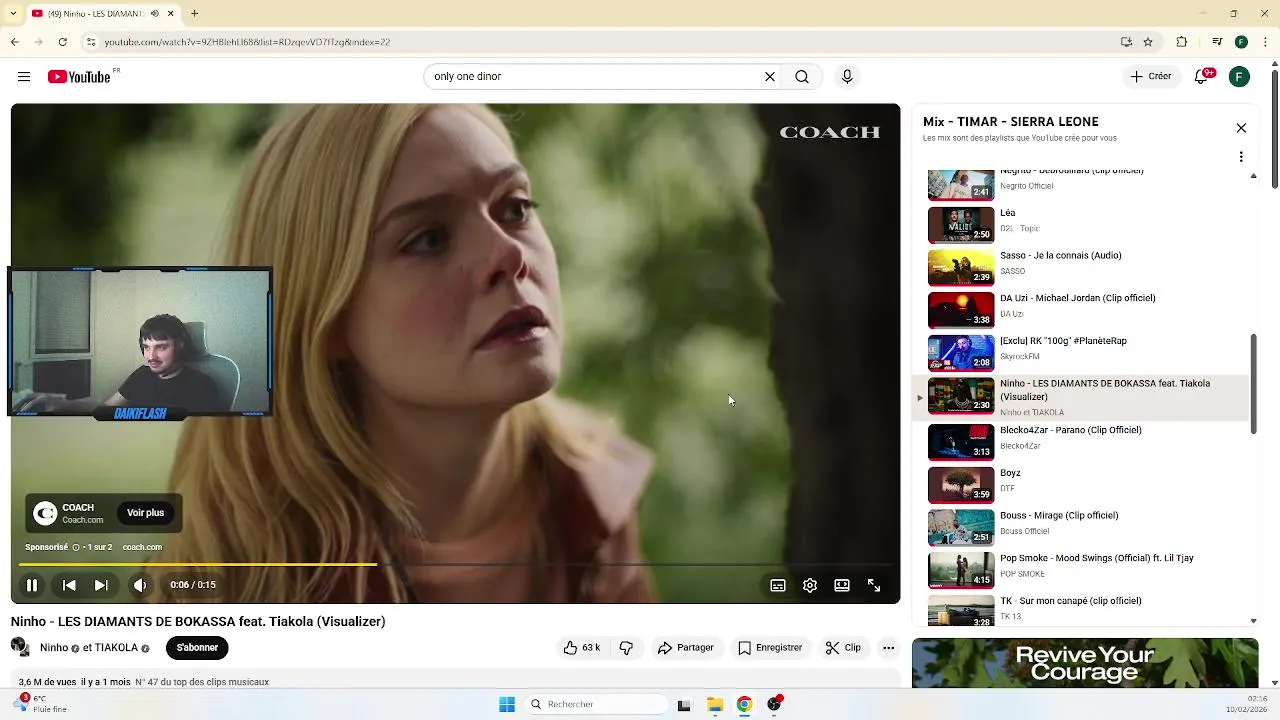Toggle subtitles in the player
The width and height of the screenshot is (1280, 720).
pyautogui.click(x=778, y=586)
